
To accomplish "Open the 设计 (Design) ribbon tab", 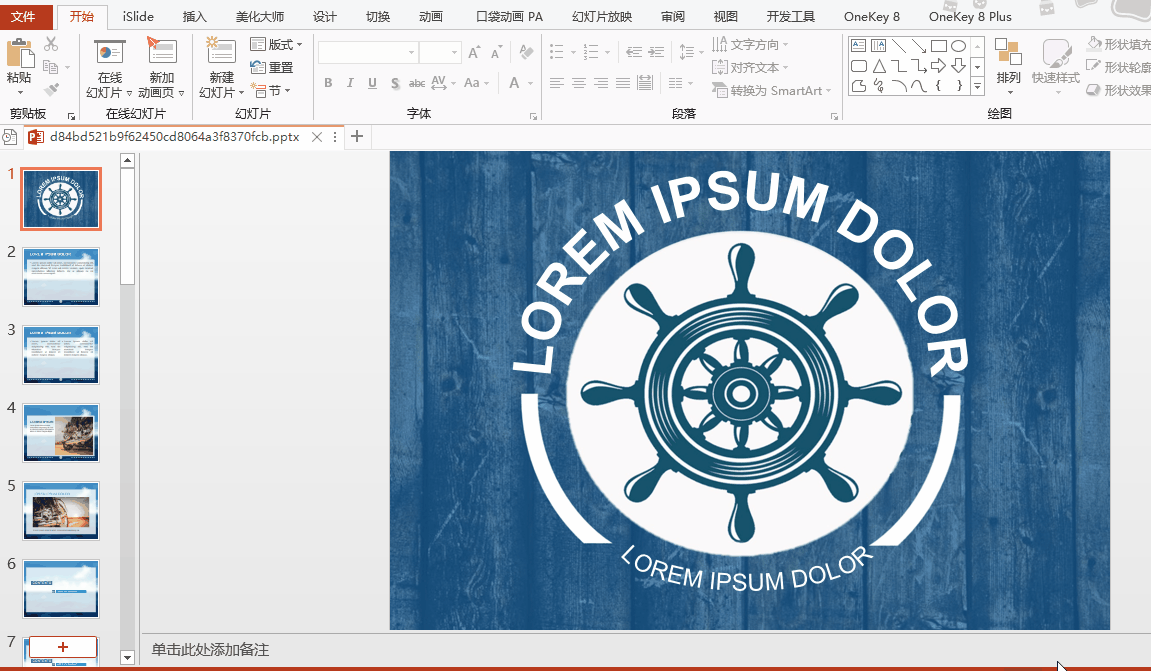I will click(325, 16).
